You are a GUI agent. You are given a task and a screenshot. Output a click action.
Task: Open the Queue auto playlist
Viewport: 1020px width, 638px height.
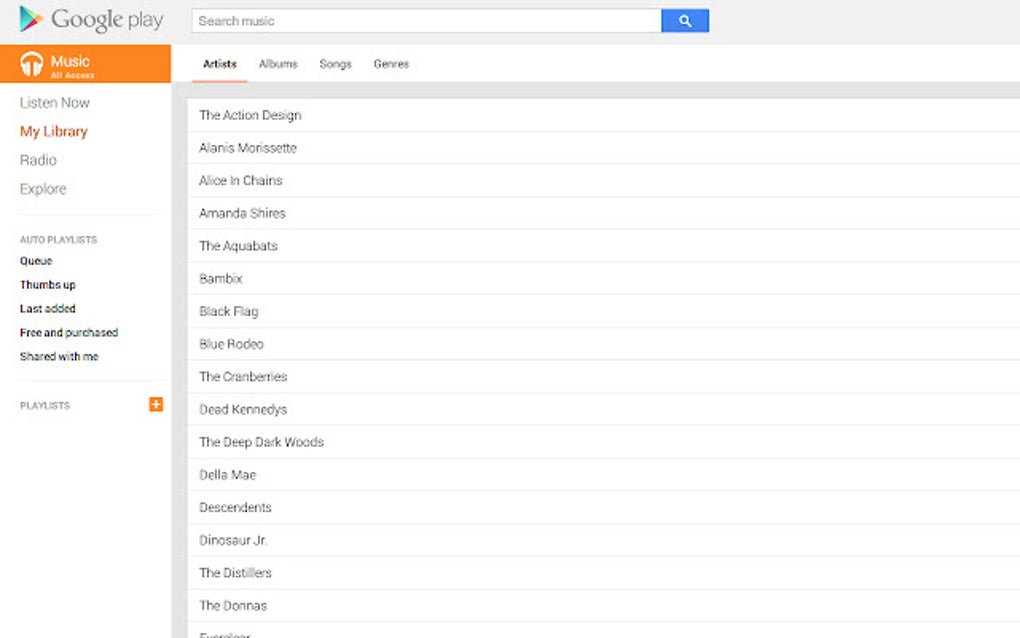click(35, 260)
